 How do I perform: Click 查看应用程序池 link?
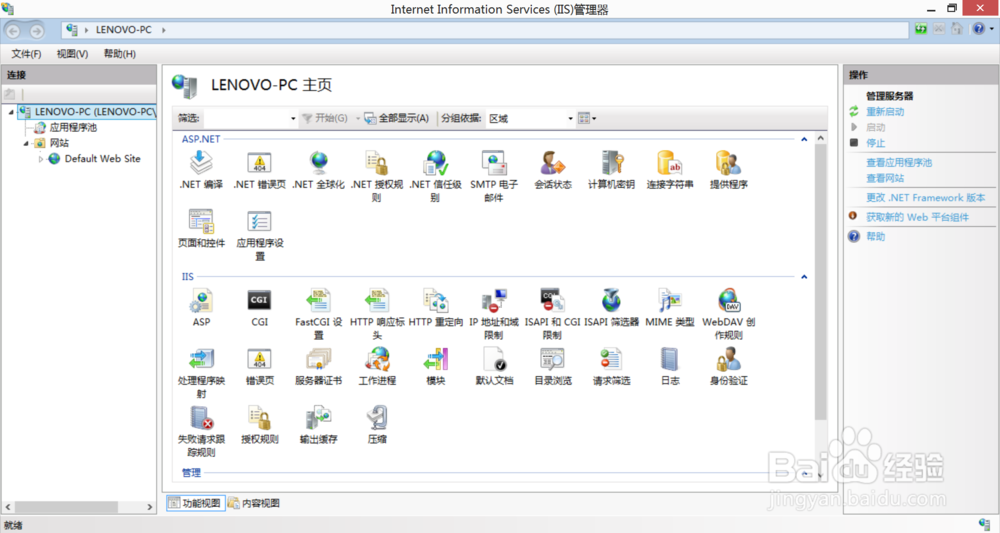tap(899, 163)
